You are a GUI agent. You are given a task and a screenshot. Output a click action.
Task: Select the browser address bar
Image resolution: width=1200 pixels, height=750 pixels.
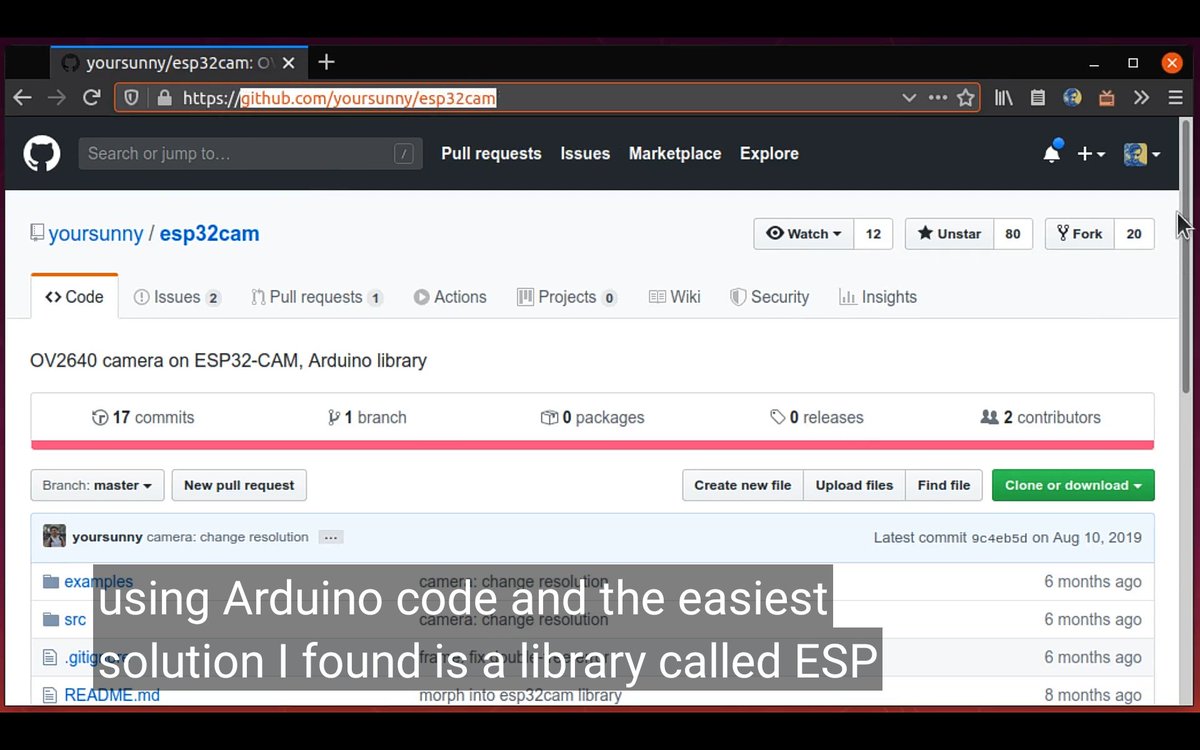coord(546,98)
